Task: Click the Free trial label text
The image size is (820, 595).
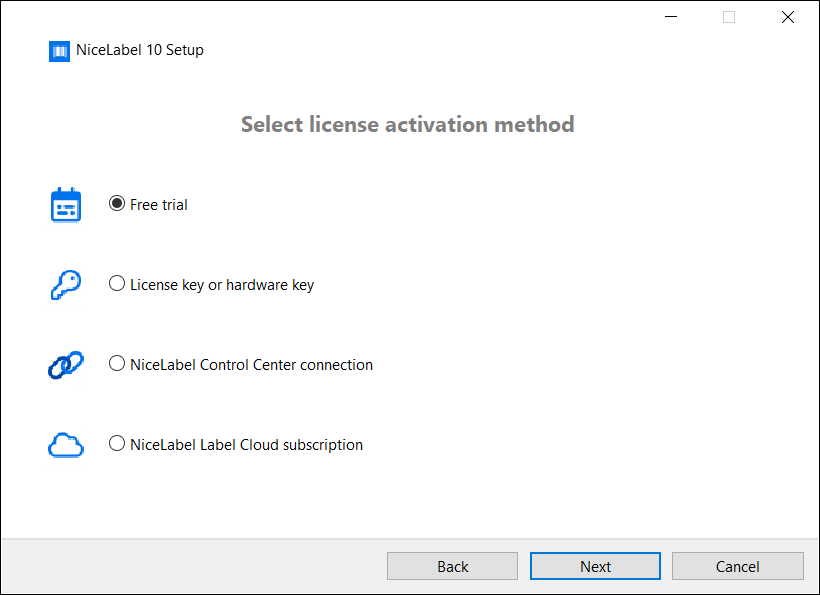Action: pyautogui.click(x=157, y=204)
